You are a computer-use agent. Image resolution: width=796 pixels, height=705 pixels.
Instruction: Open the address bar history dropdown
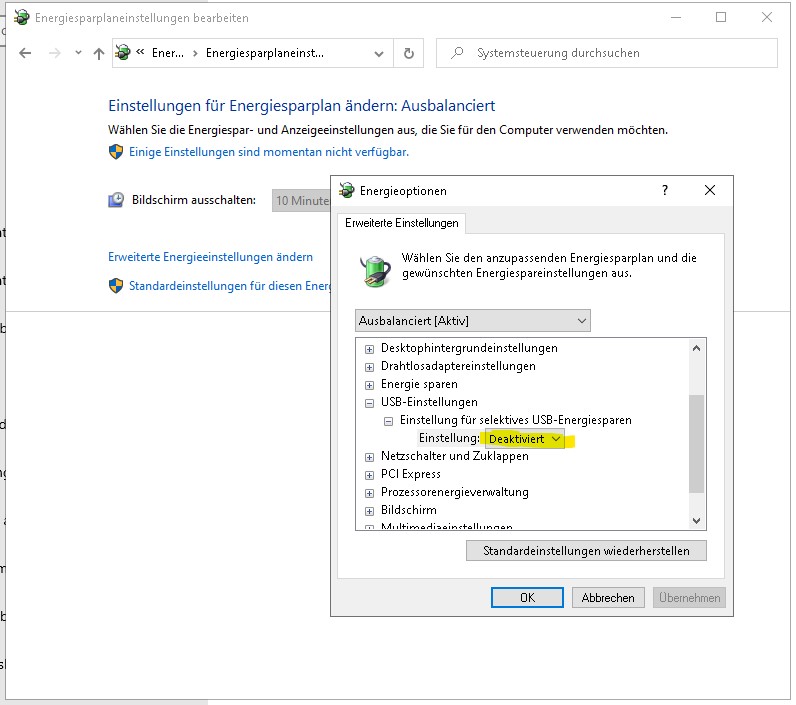tap(379, 54)
